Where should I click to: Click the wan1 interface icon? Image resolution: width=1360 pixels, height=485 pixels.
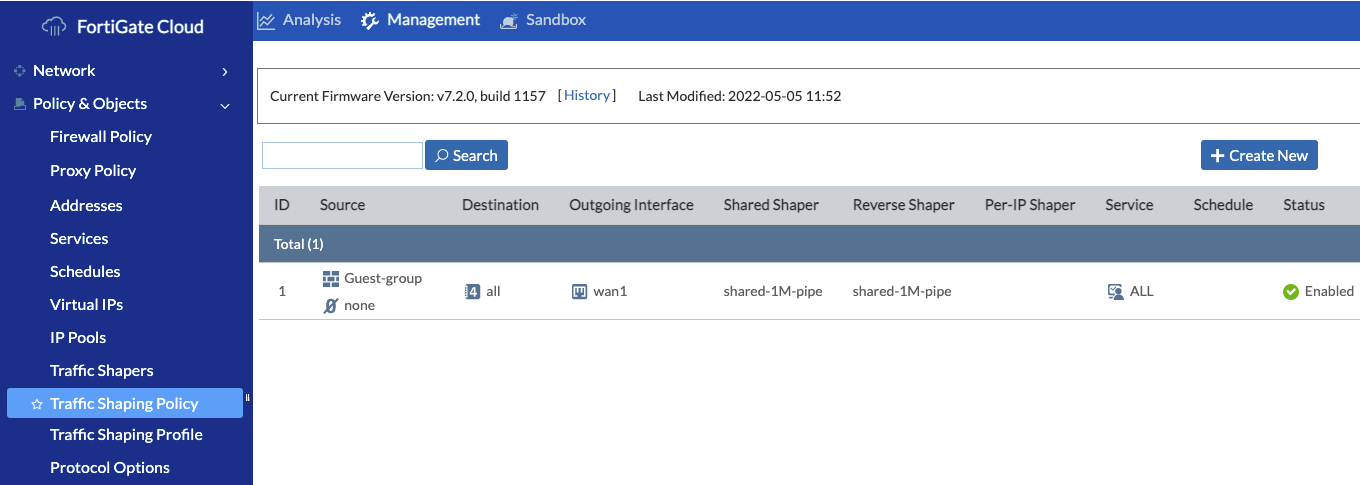pyautogui.click(x=579, y=292)
